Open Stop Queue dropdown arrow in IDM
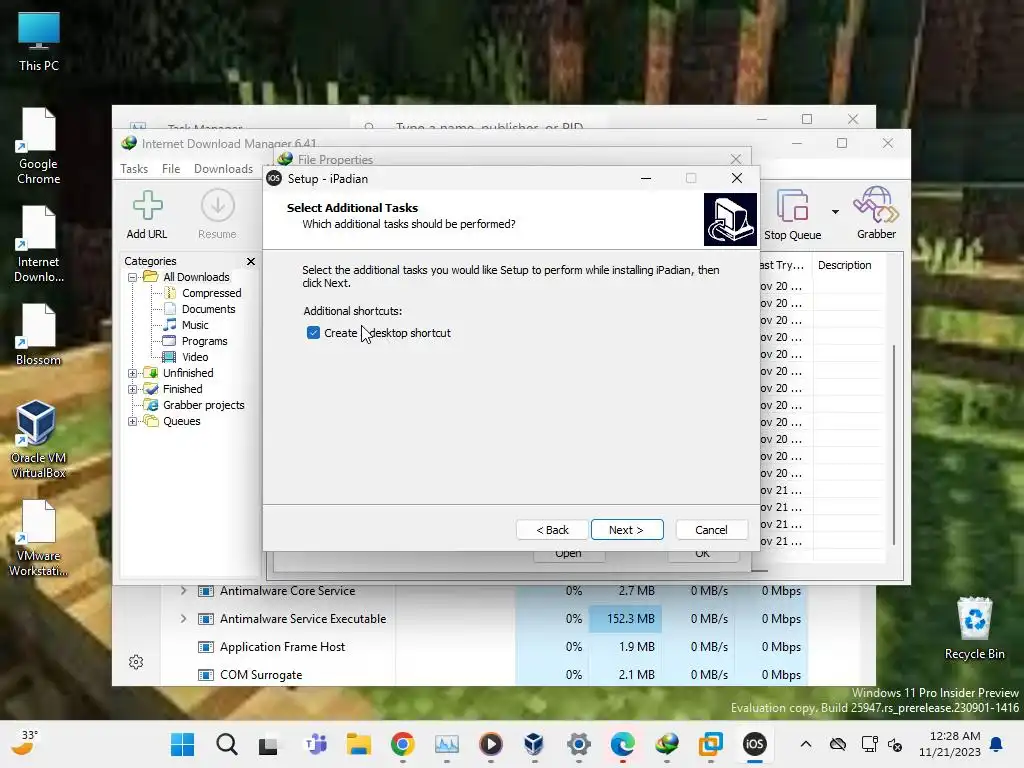Screen dimensions: 1024x768 (x=835, y=212)
